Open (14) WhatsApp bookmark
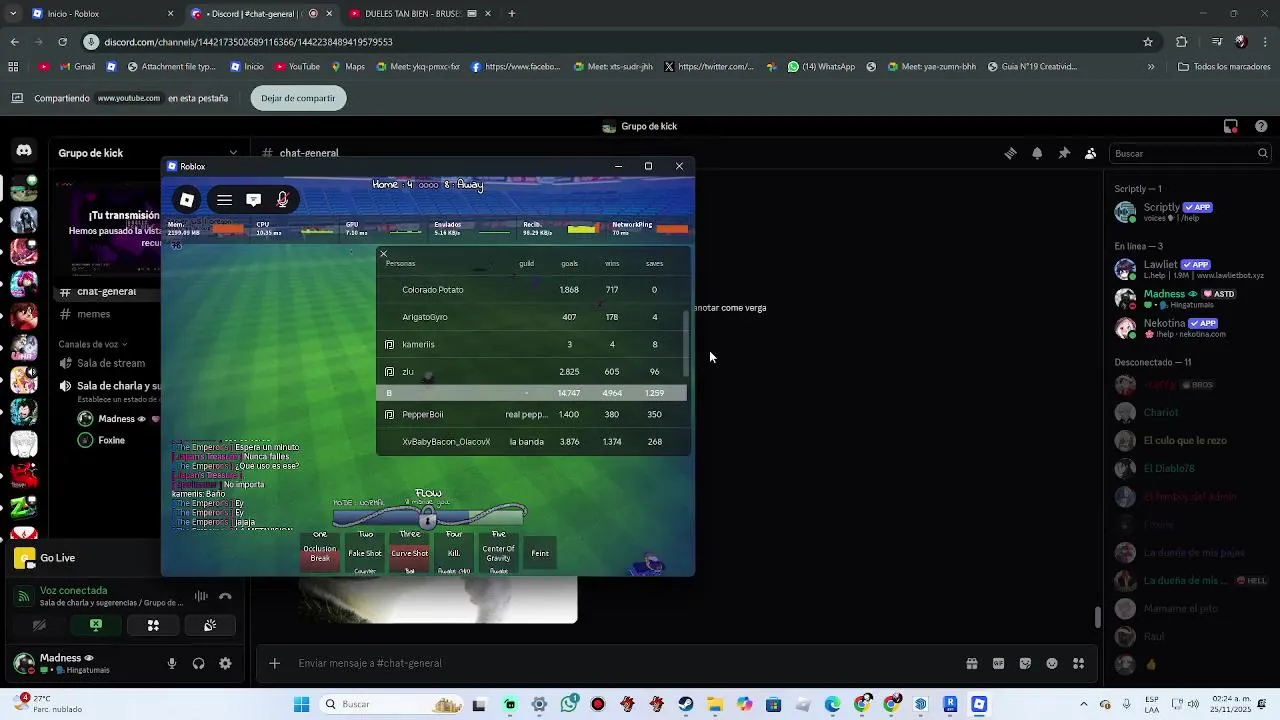The height and width of the screenshot is (720, 1280). tap(821, 67)
